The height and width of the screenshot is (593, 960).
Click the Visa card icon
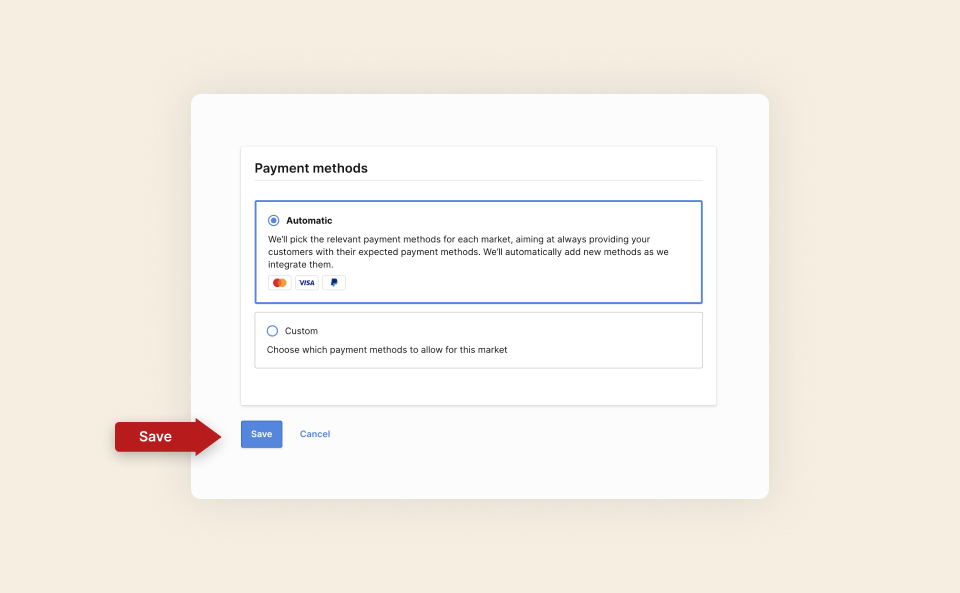(x=307, y=283)
